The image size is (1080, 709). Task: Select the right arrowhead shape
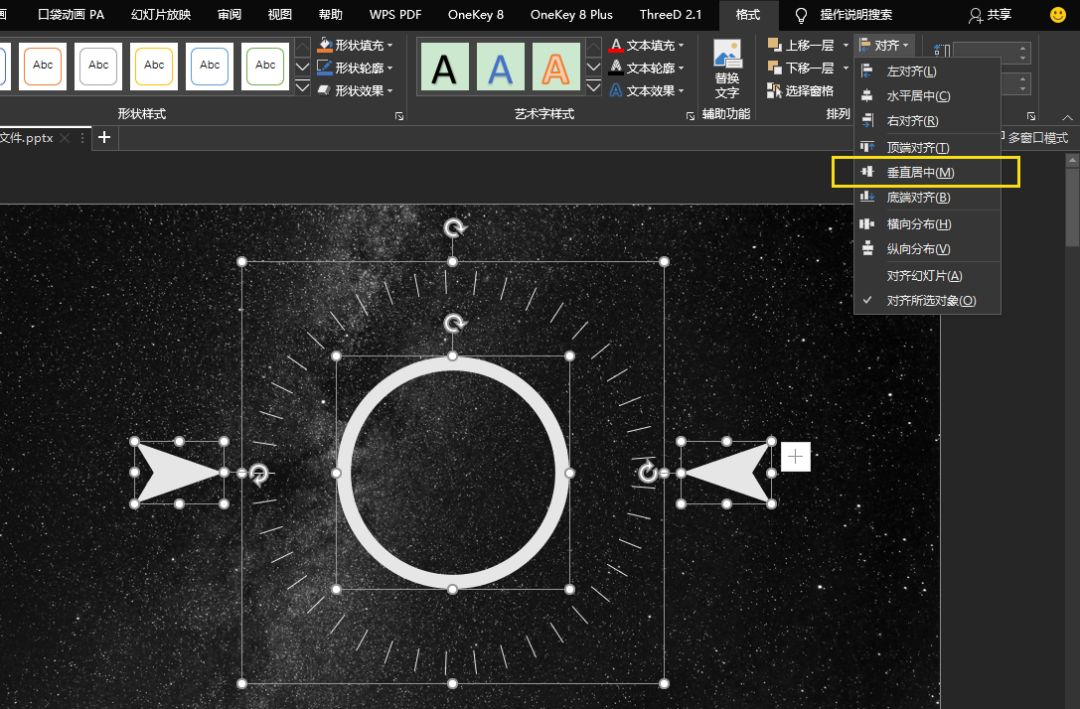pyautogui.click(x=727, y=473)
